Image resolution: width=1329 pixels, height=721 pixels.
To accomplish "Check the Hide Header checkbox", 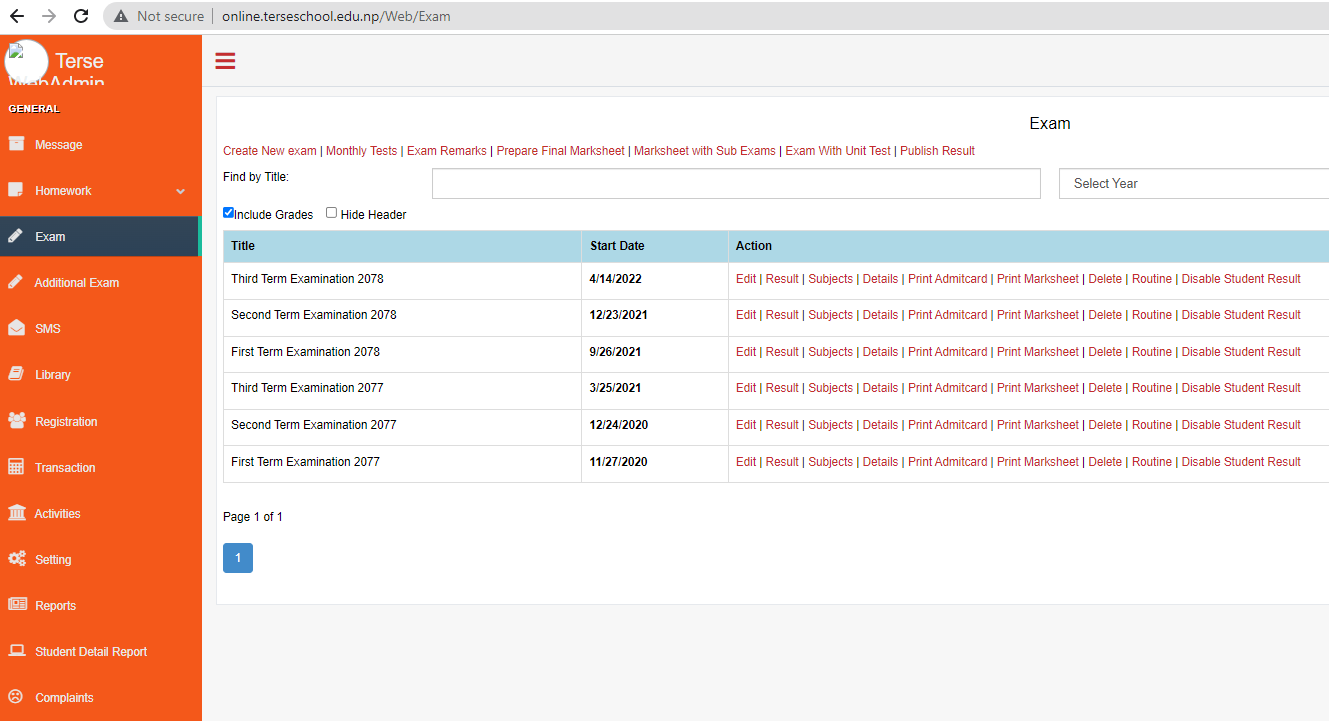I will coord(331,213).
